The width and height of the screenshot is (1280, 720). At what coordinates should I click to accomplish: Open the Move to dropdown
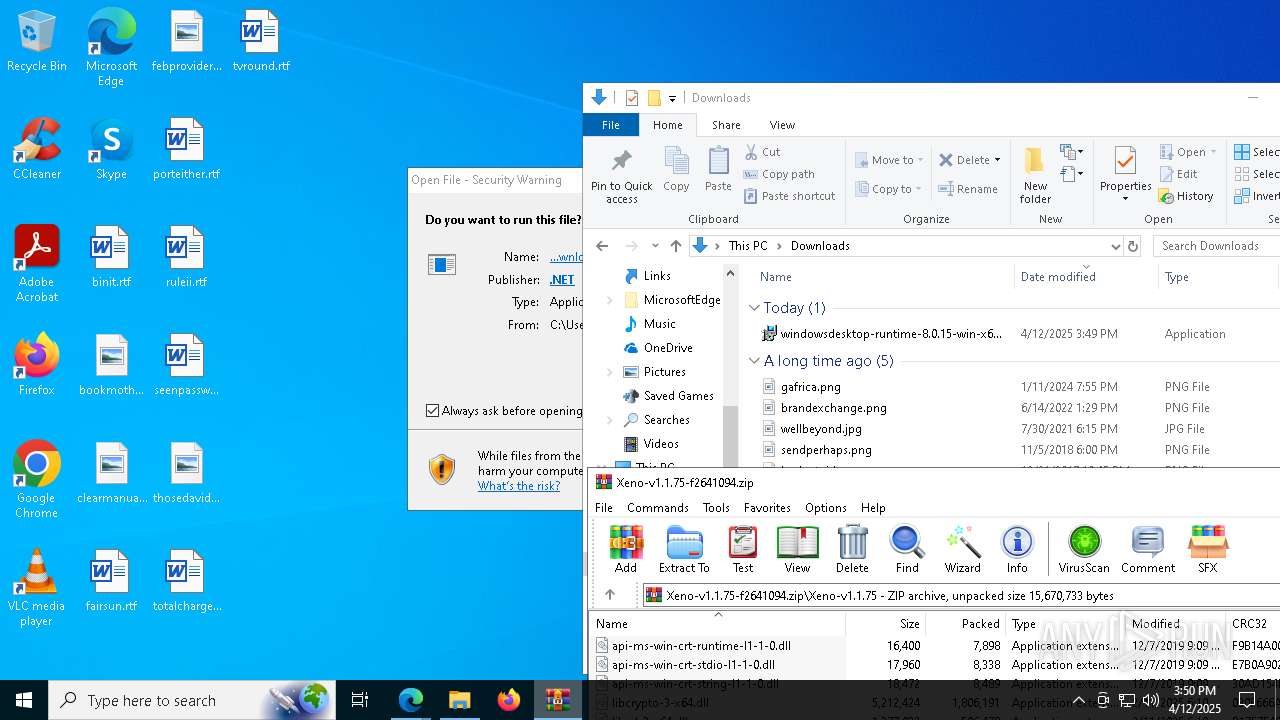[890, 160]
